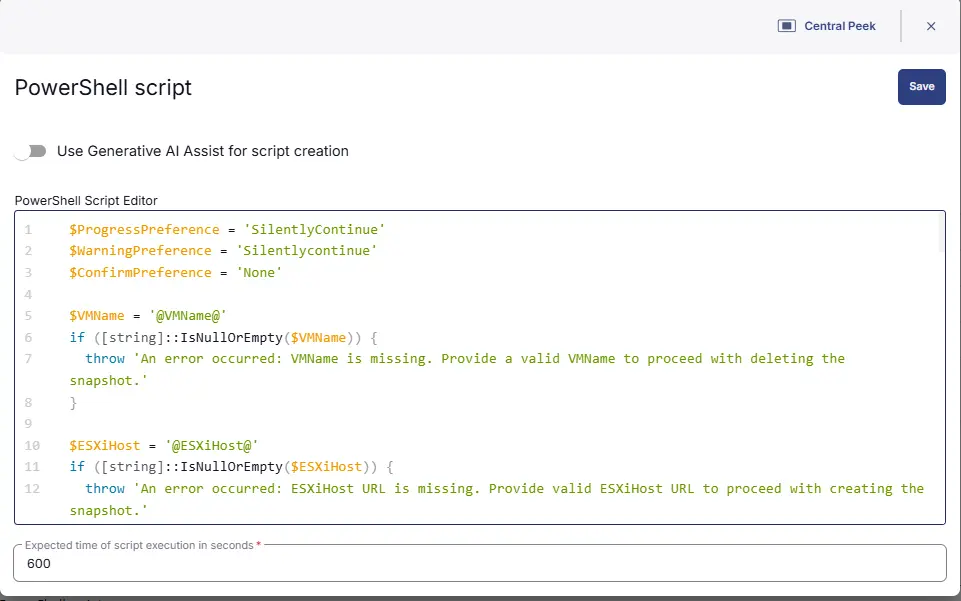961x601 pixels.
Task: Click line number 4 in editor gutter
Action: 28,295
